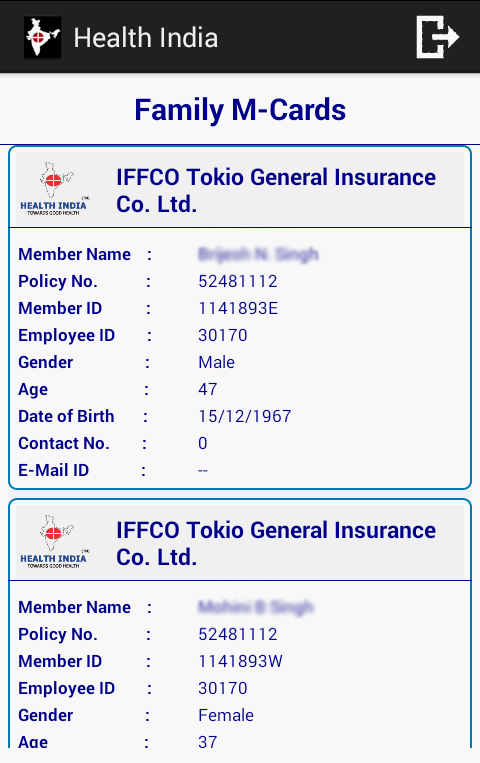Tap first card's Employee ID 30170
This screenshot has height=763, width=480.
pos(223,335)
